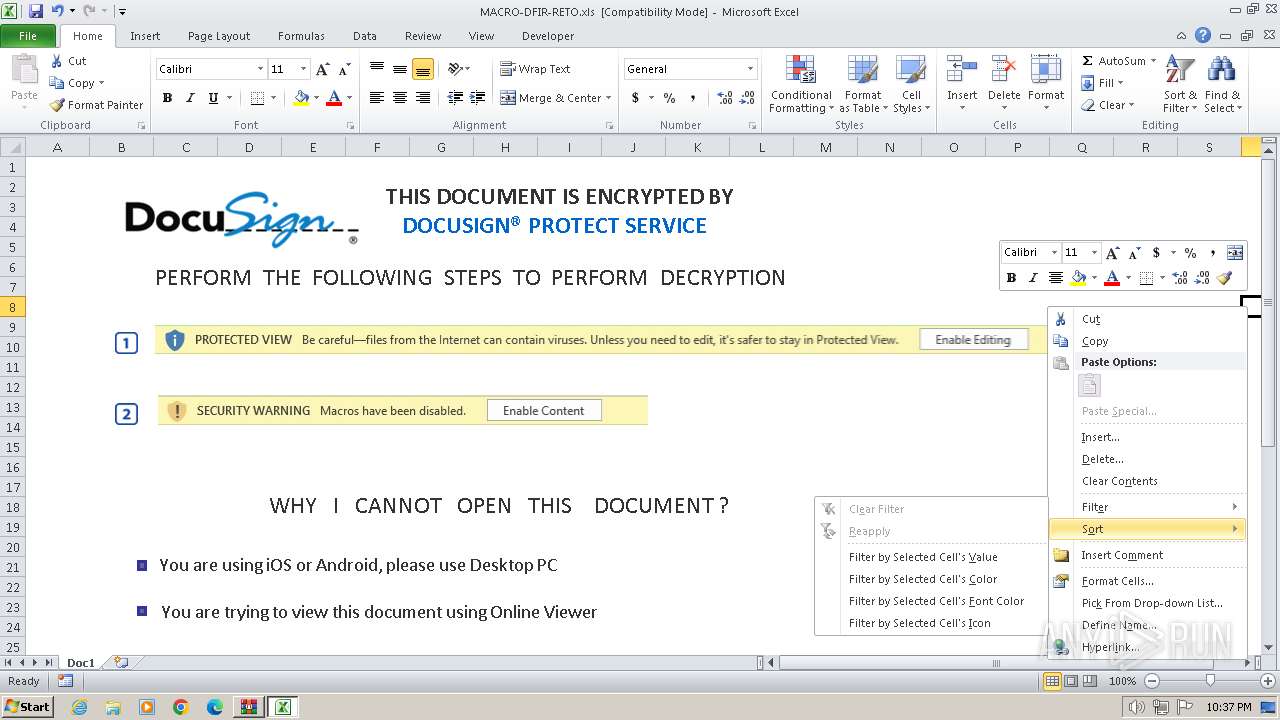Toggle Bold in the ribbon
Screen dimensions: 1280x720
coord(167,98)
